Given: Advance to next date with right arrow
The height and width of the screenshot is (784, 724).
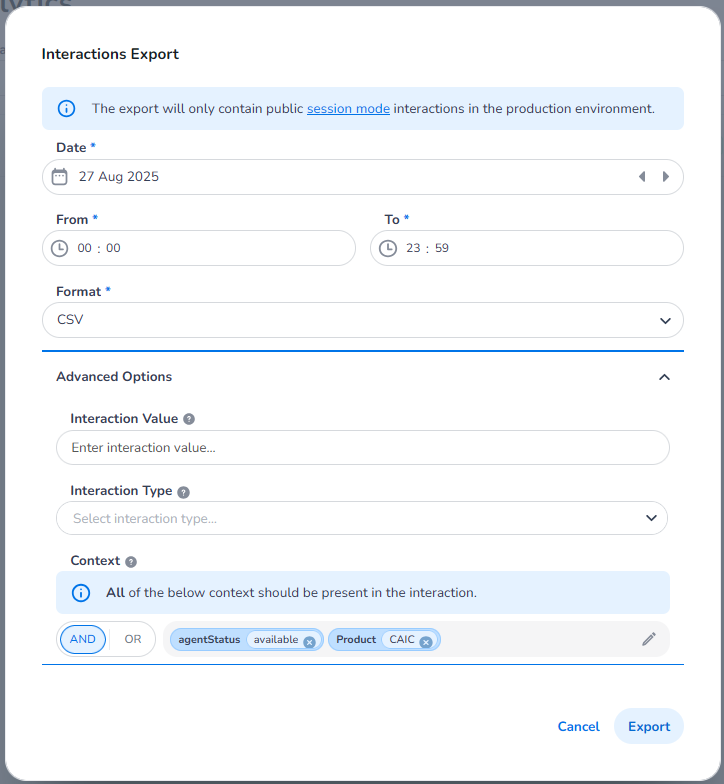Looking at the screenshot, I should 666,177.
